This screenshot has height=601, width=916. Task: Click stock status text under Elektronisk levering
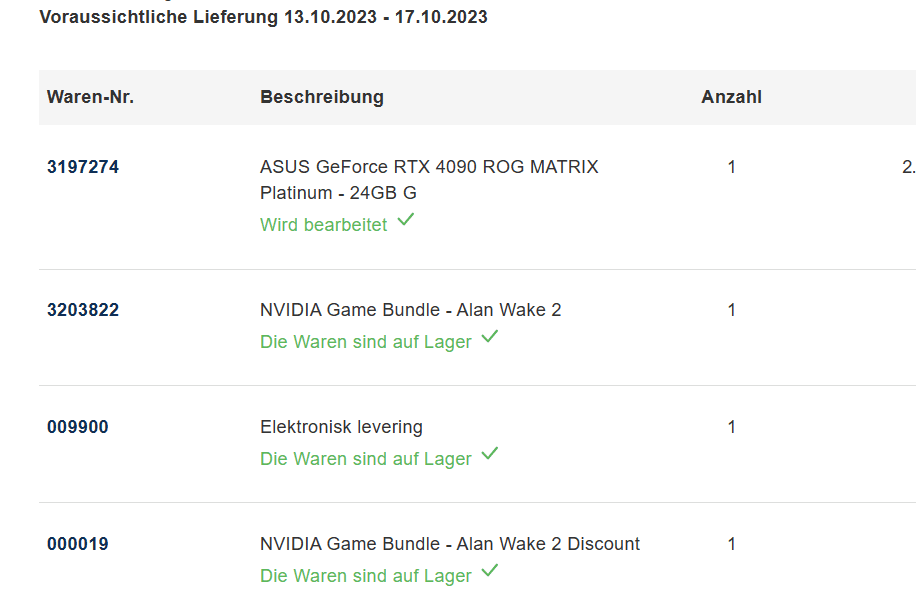(365, 459)
